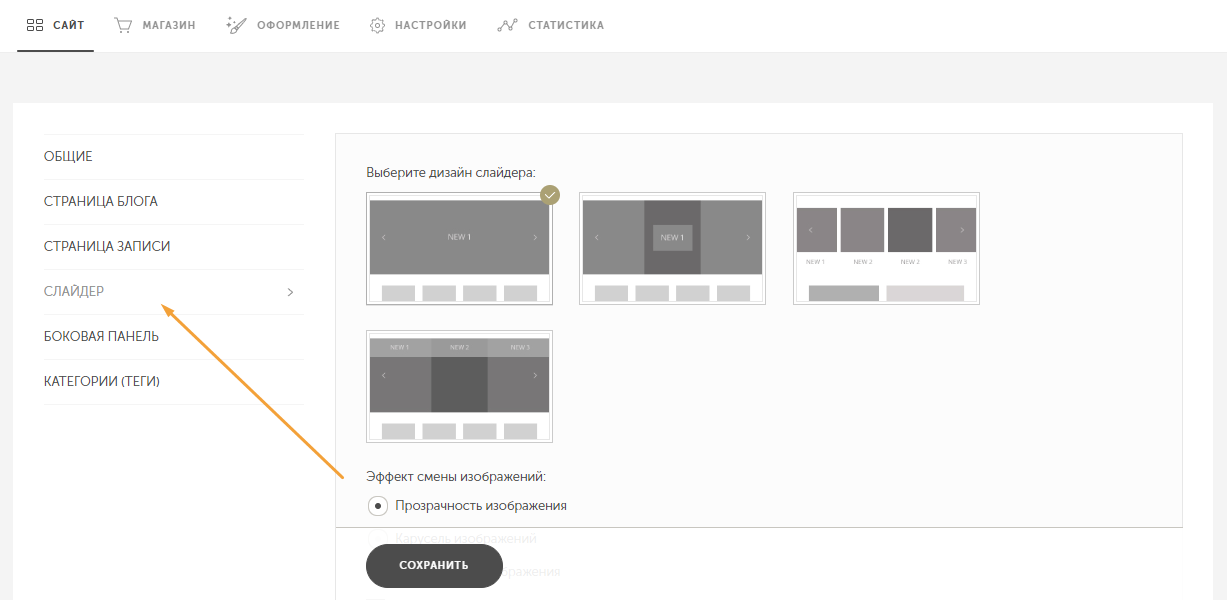Click the Сайт grid icon
Image resolution: width=1227 pixels, height=600 pixels.
click(x=35, y=25)
